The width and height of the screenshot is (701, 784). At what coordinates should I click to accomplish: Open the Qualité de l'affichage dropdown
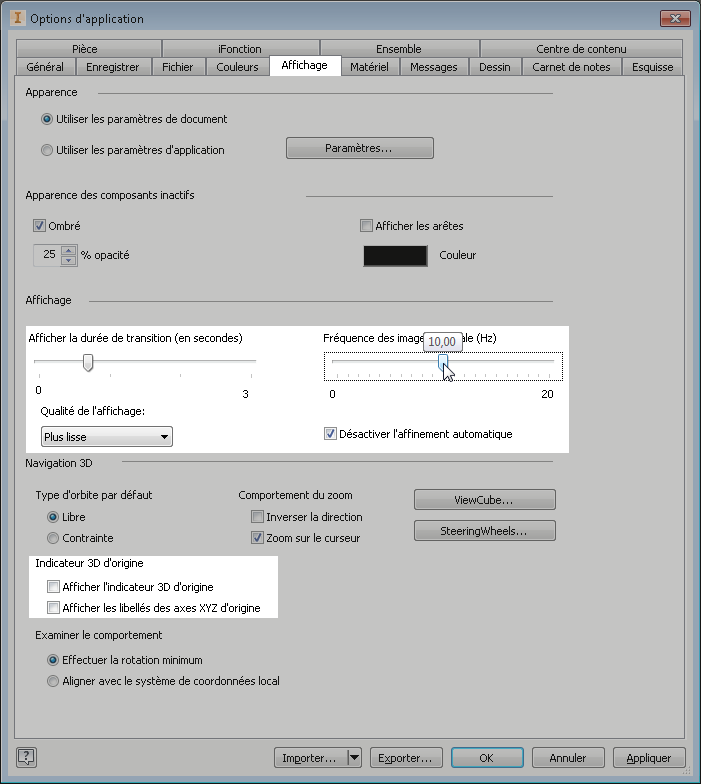click(106, 436)
